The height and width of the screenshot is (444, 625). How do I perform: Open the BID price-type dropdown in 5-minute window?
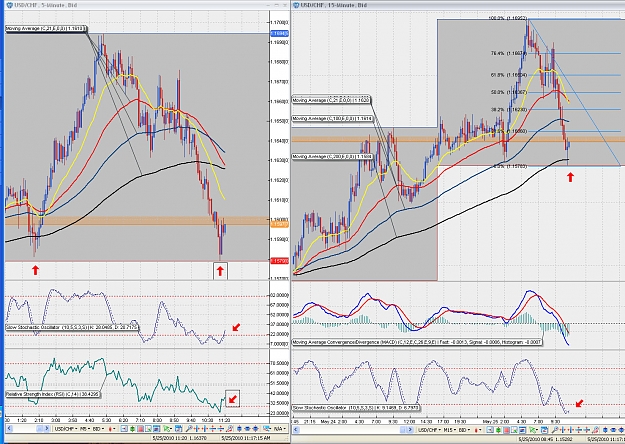click(98, 429)
